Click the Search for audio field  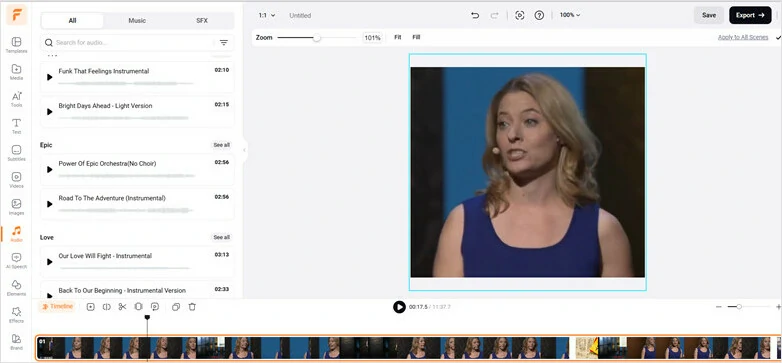[x=128, y=42]
